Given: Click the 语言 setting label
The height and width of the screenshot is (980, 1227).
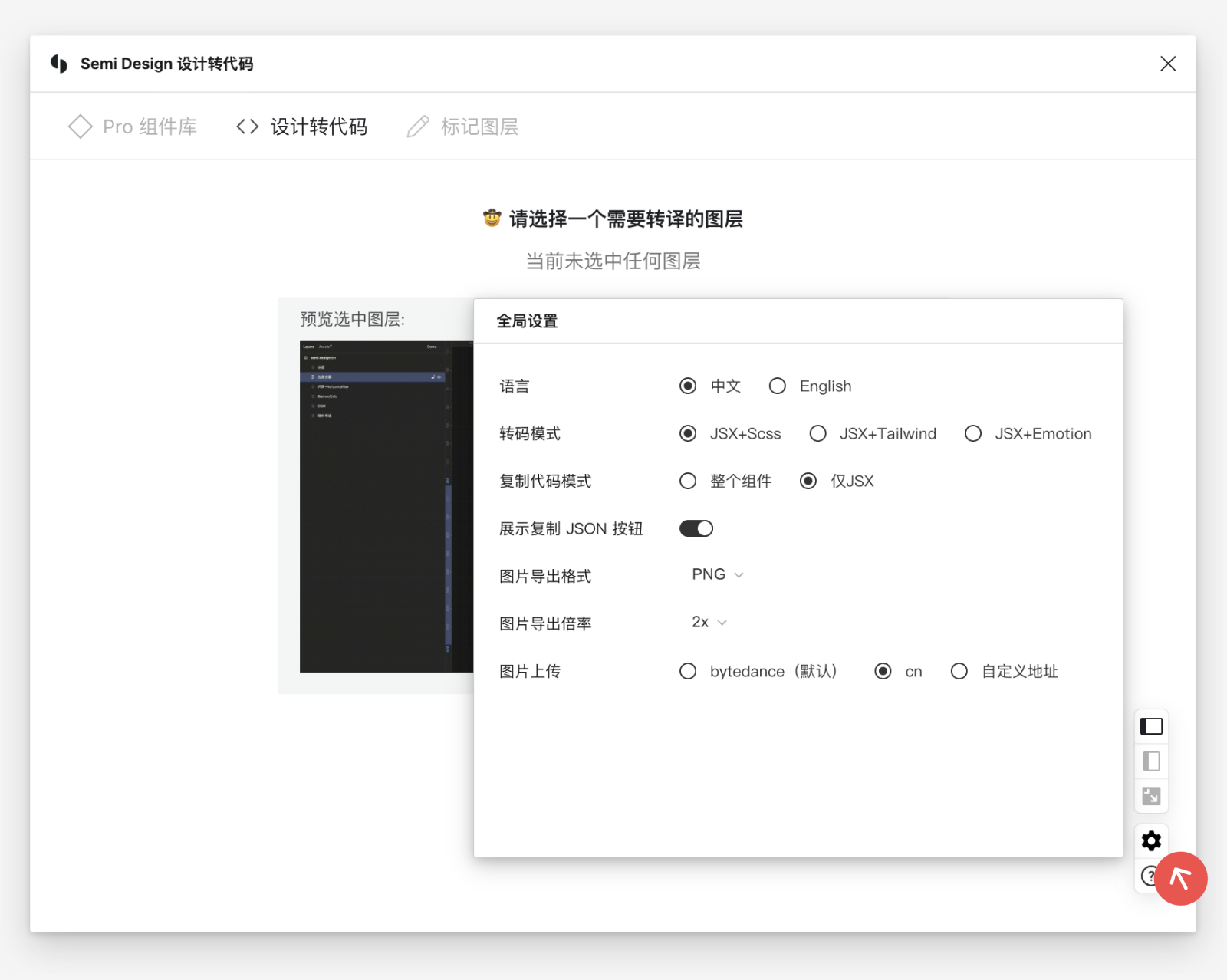Looking at the screenshot, I should (515, 386).
